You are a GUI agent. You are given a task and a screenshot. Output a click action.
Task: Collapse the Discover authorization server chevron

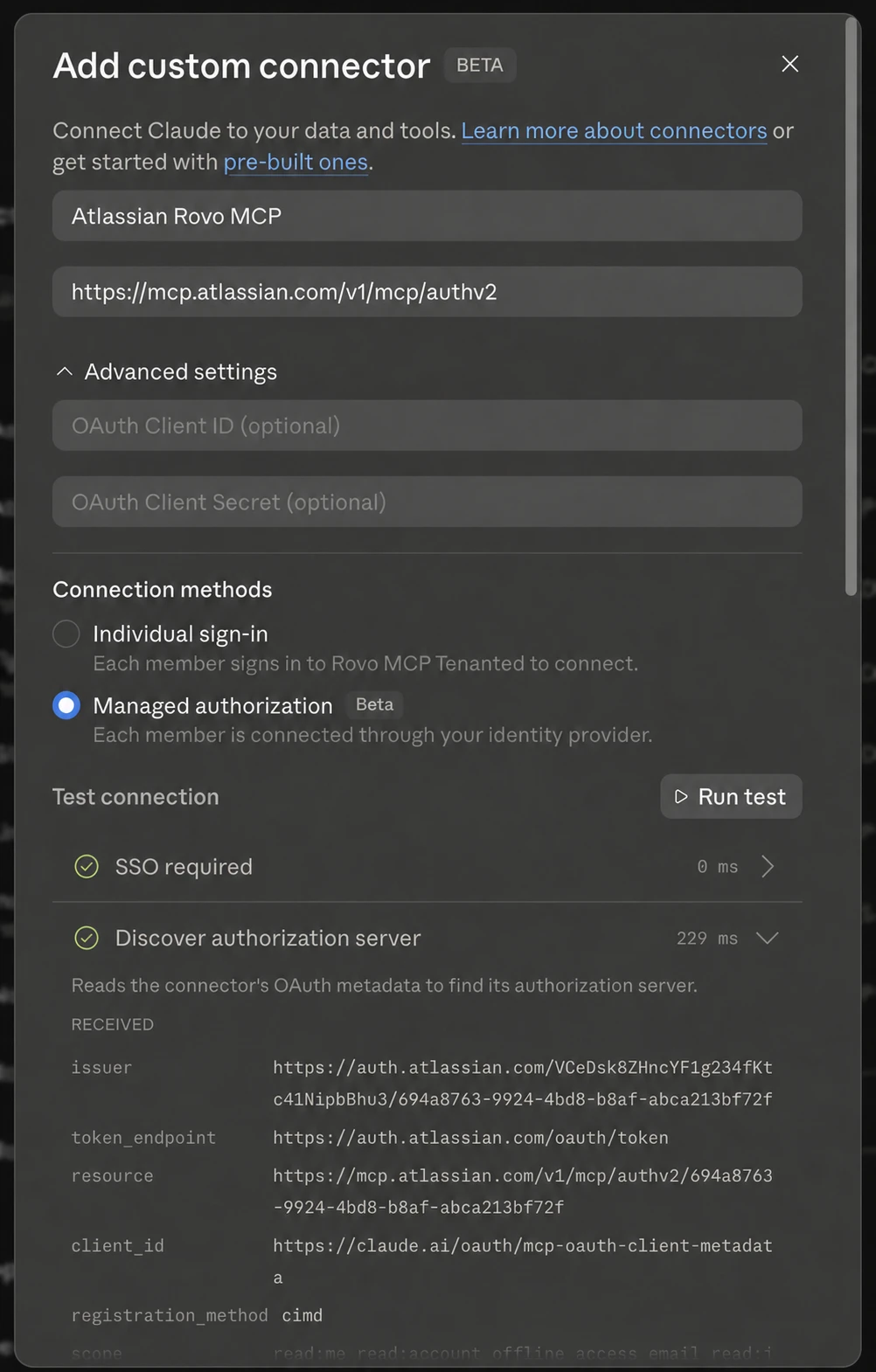(x=768, y=938)
